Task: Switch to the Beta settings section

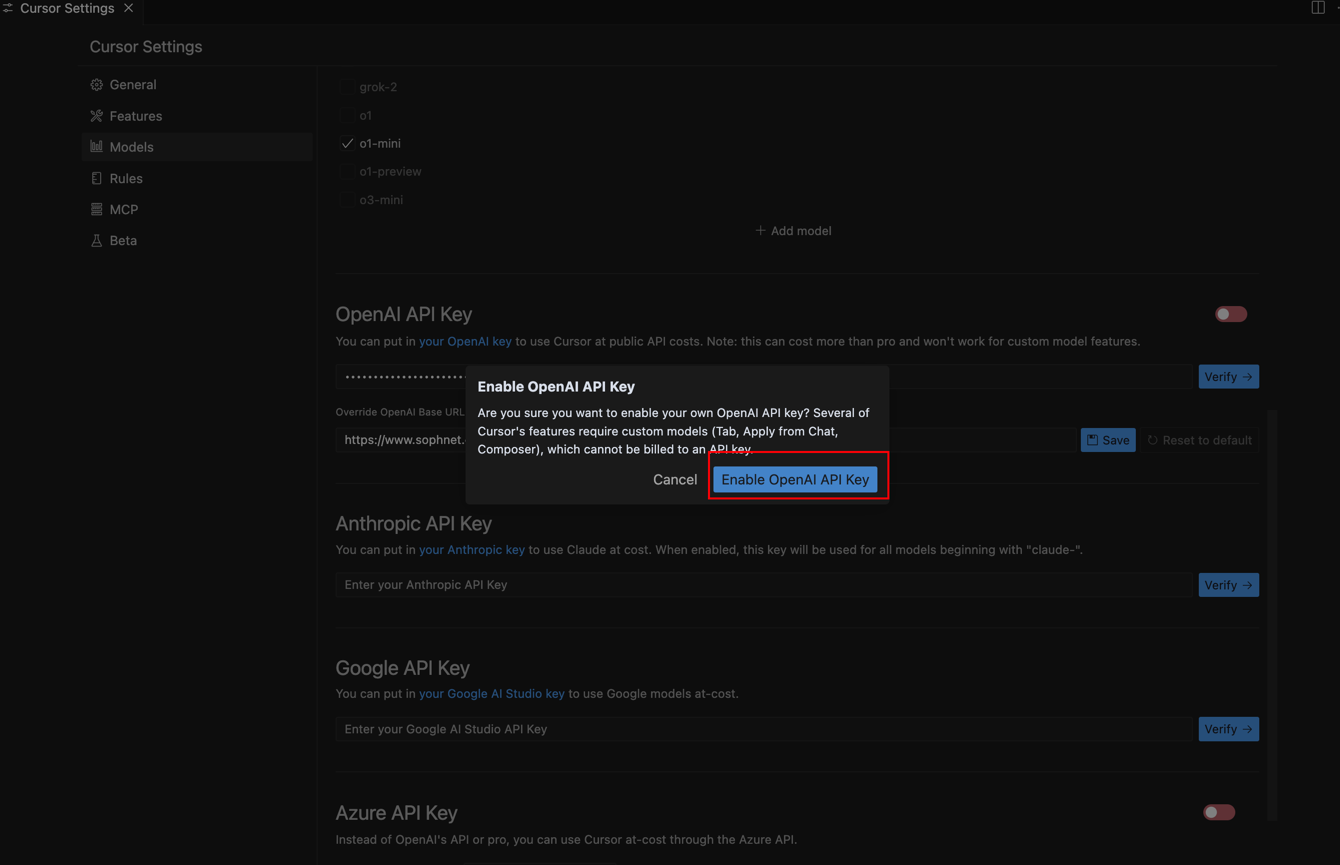Action: click(x=197, y=240)
